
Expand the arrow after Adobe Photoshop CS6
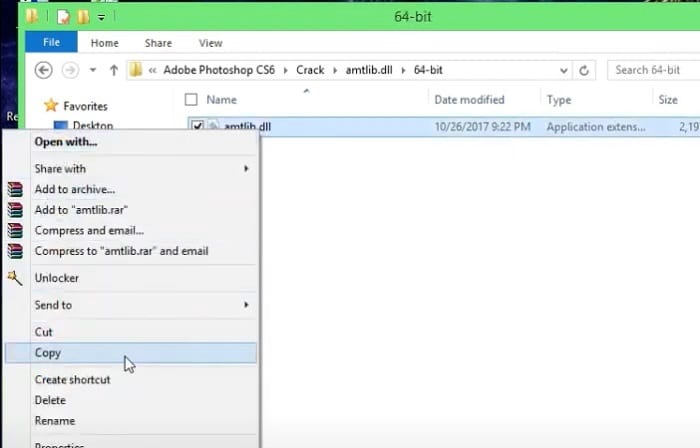pyautogui.click(x=286, y=71)
